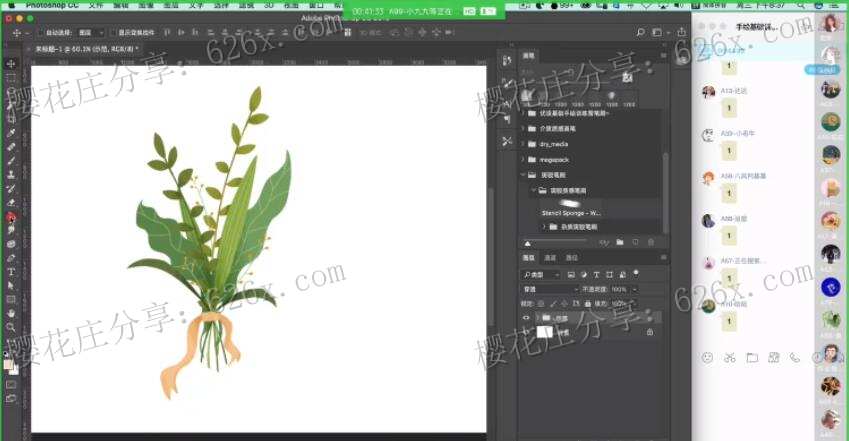
Task: Select the Crop tool
Action: tap(11, 119)
